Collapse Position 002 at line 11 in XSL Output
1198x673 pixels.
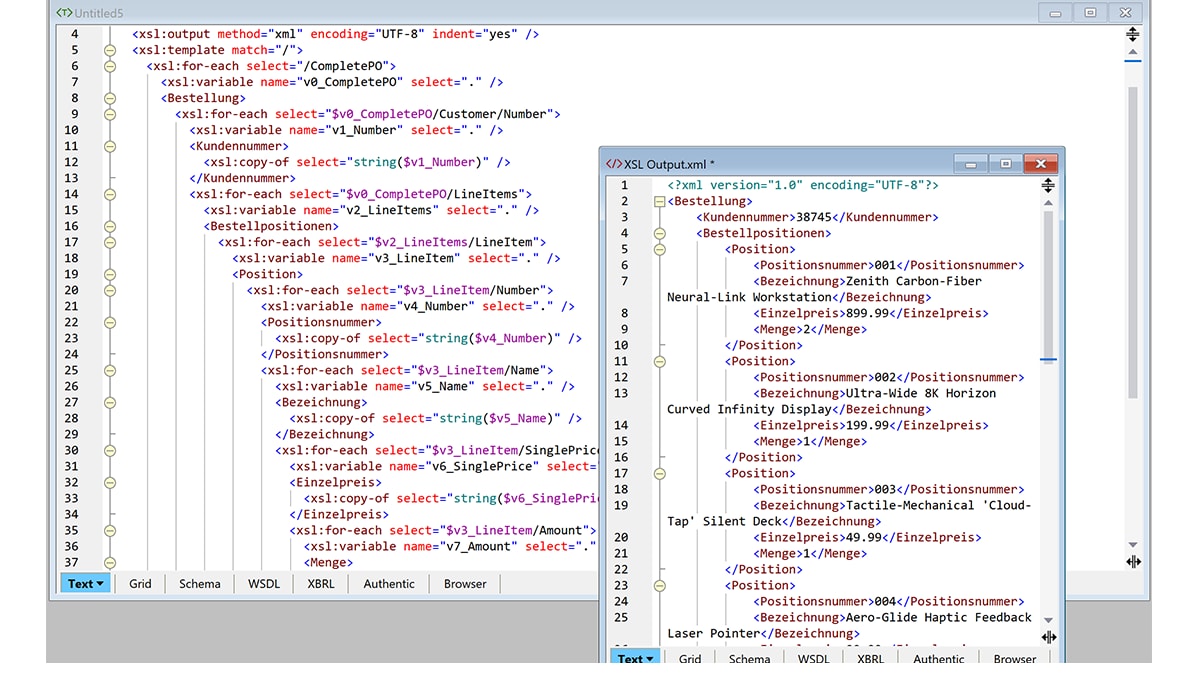pos(659,362)
